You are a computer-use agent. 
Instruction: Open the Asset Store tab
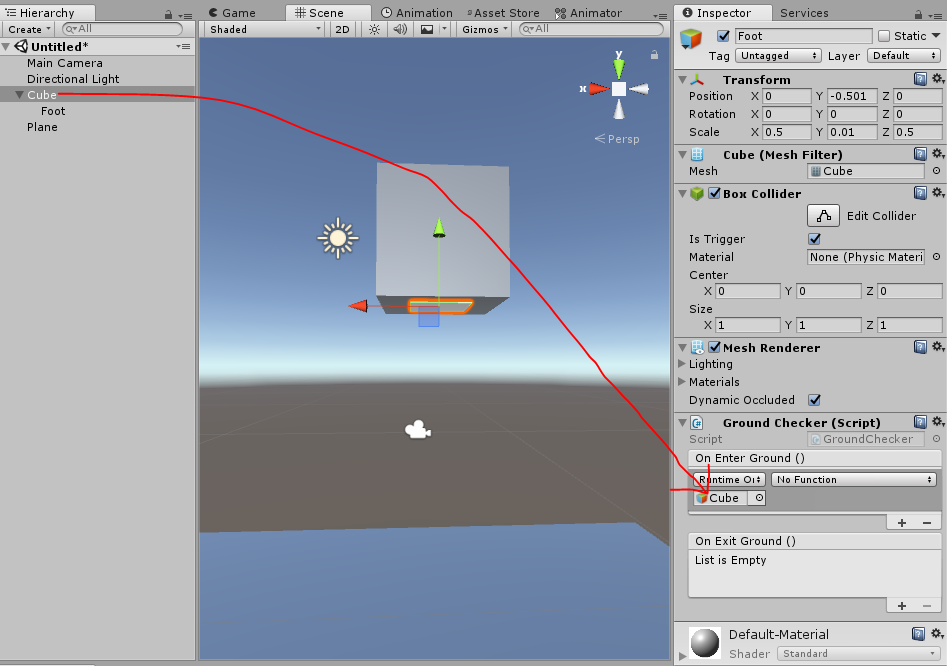(x=503, y=13)
